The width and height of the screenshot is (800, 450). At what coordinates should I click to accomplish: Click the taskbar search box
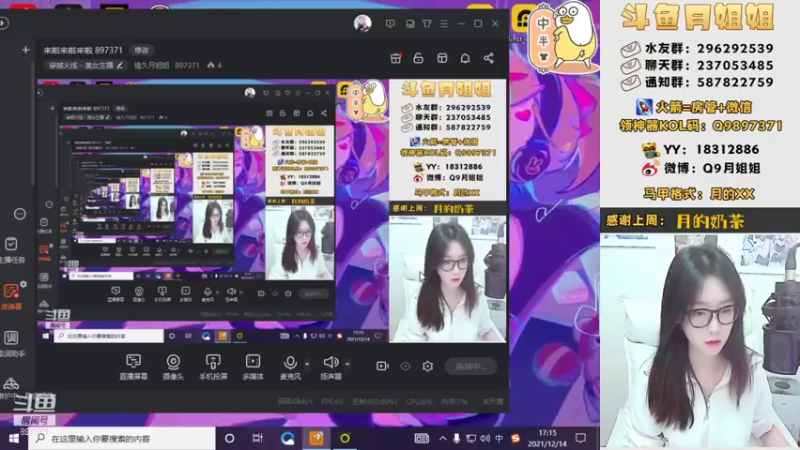[x=121, y=438]
